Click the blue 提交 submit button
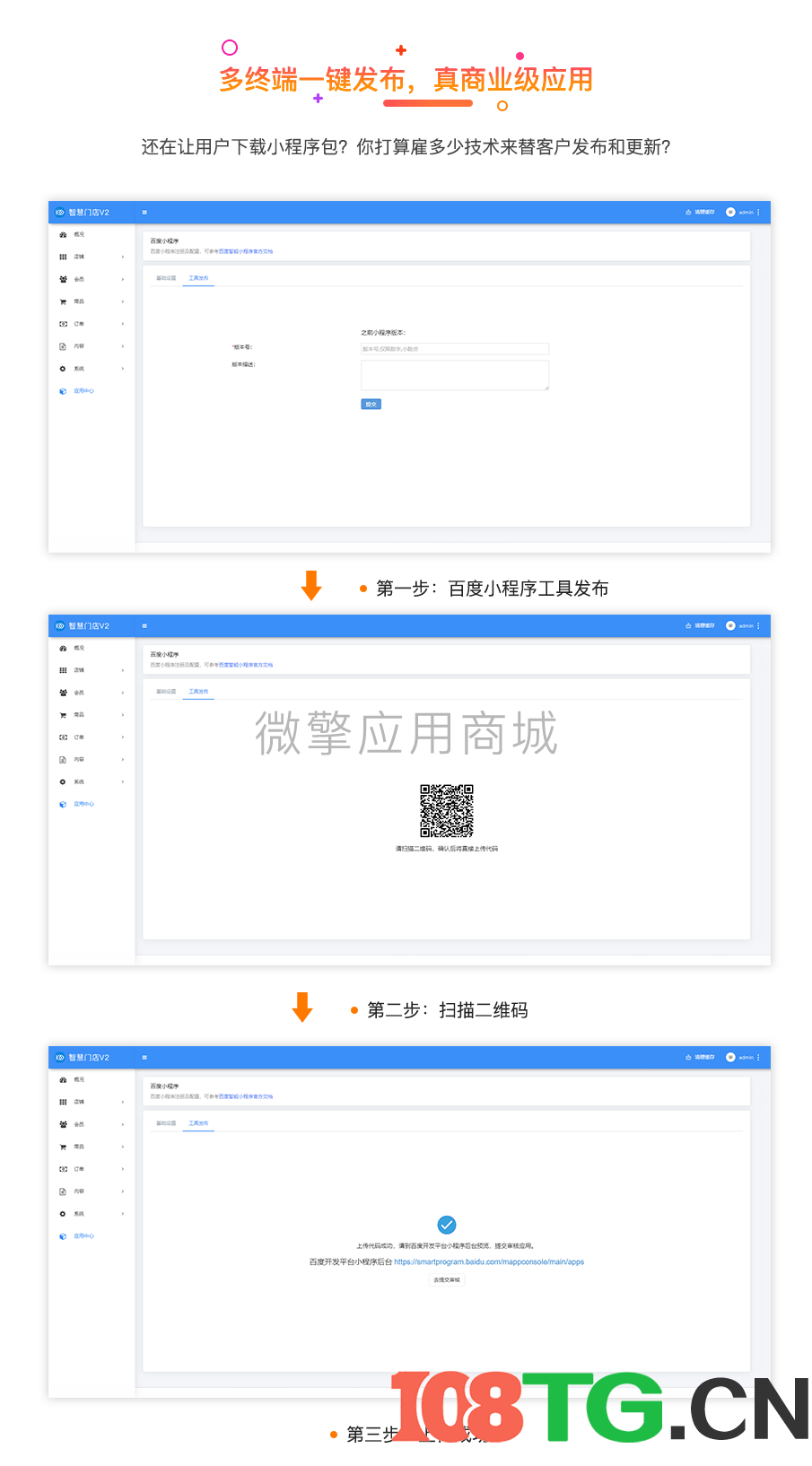Viewport: 812px width, 1466px height. (x=371, y=405)
